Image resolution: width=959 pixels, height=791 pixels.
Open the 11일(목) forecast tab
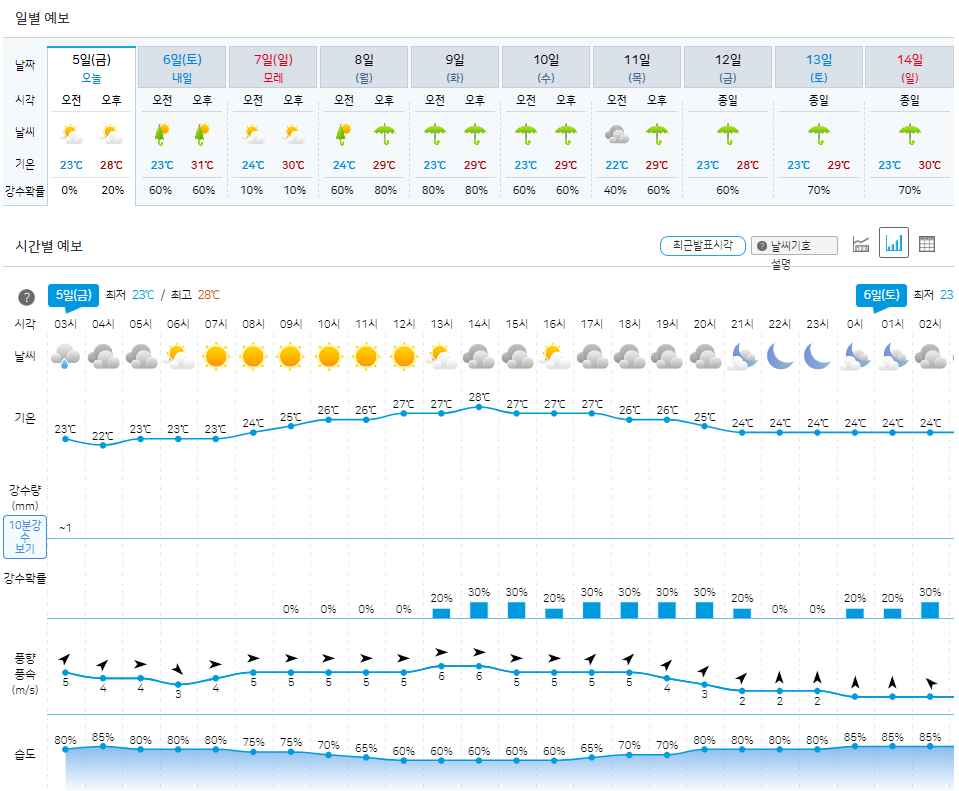pos(637,68)
